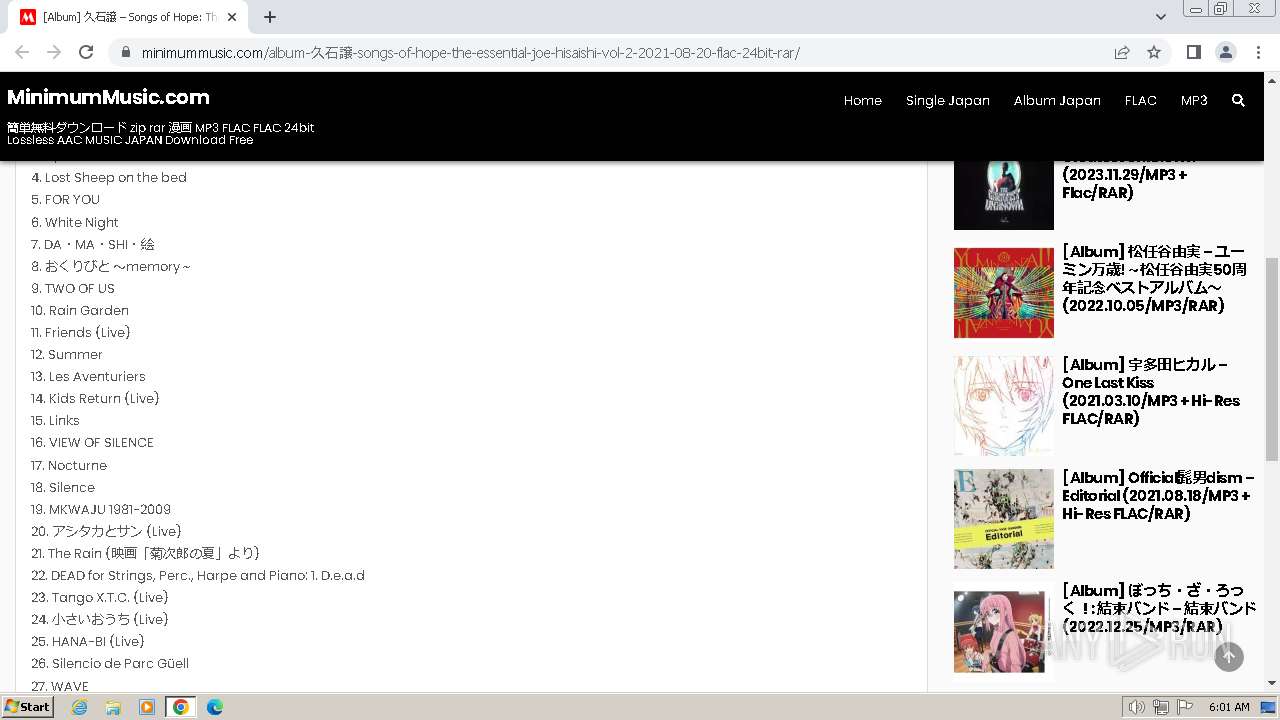The height and width of the screenshot is (720, 1280).
Task: Open the Official髭男dism Editorial album link
Action: [x=1158, y=496]
